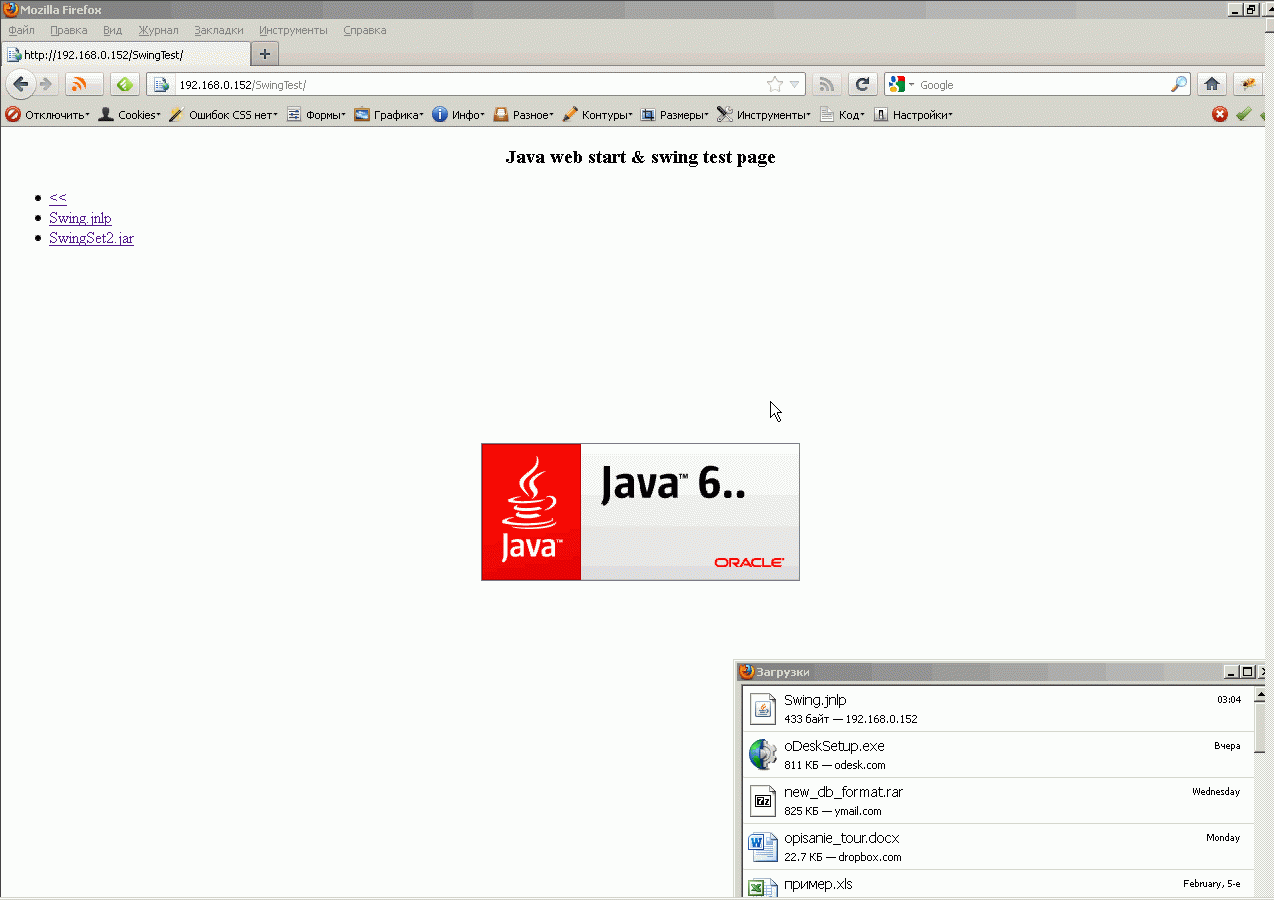Expand Настройки developer toolbar dropdown
This screenshot has width=1274, height=900.
pyautogui.click(x=913, y=115)
